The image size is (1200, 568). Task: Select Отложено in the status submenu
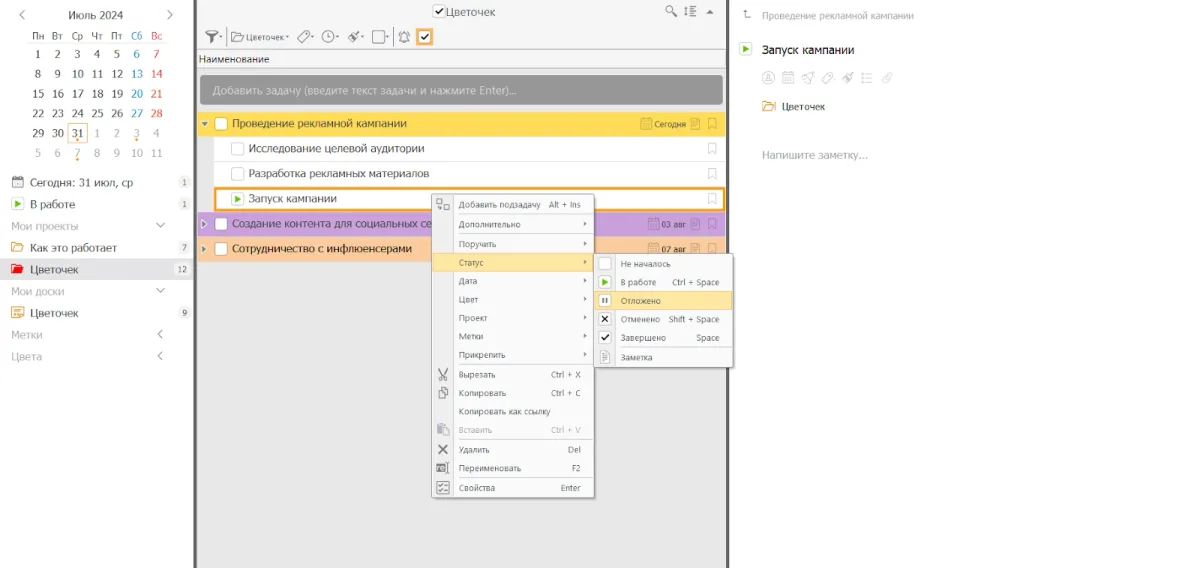coord(640,300)
